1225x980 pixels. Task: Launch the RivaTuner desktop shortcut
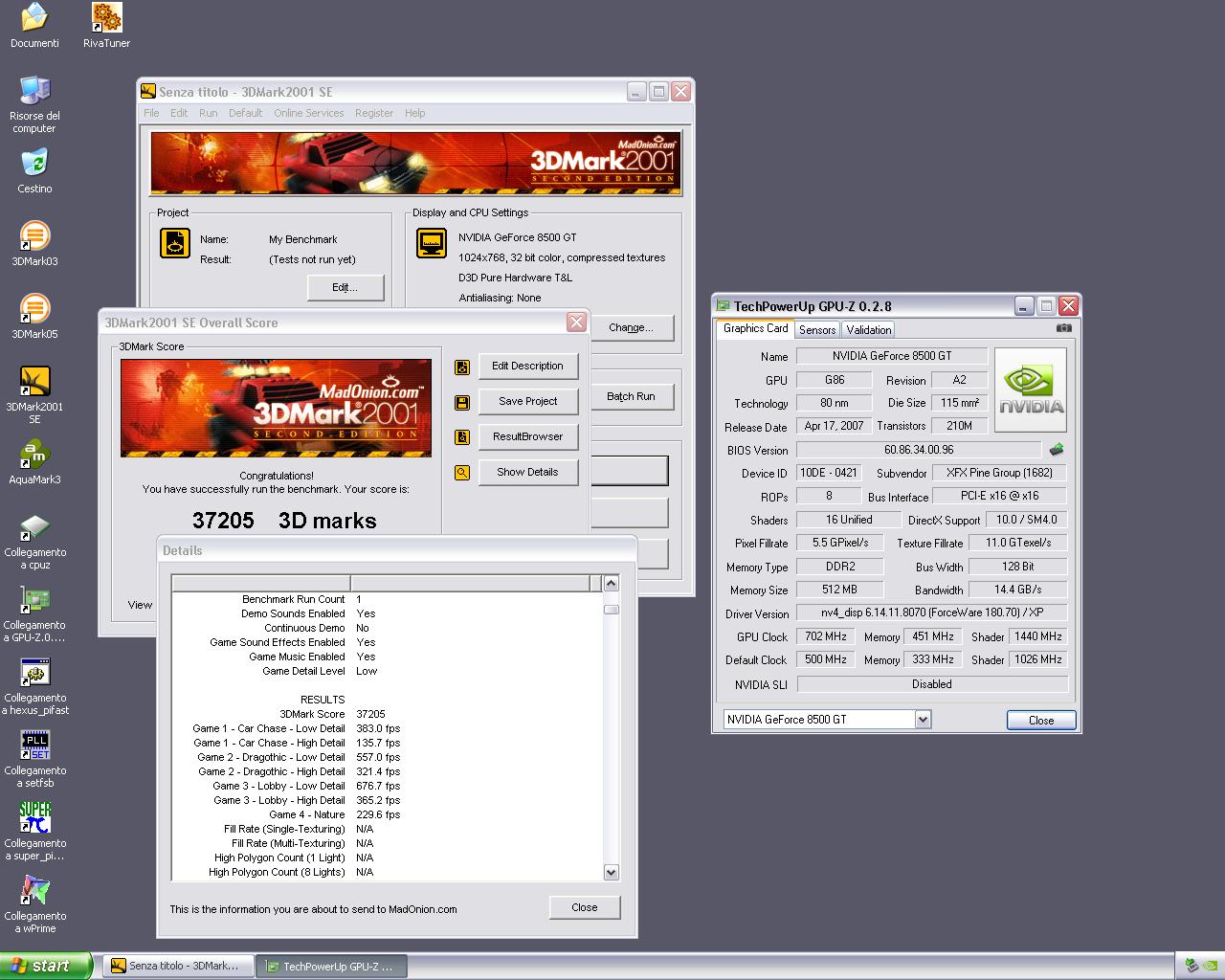coord(106,26)
